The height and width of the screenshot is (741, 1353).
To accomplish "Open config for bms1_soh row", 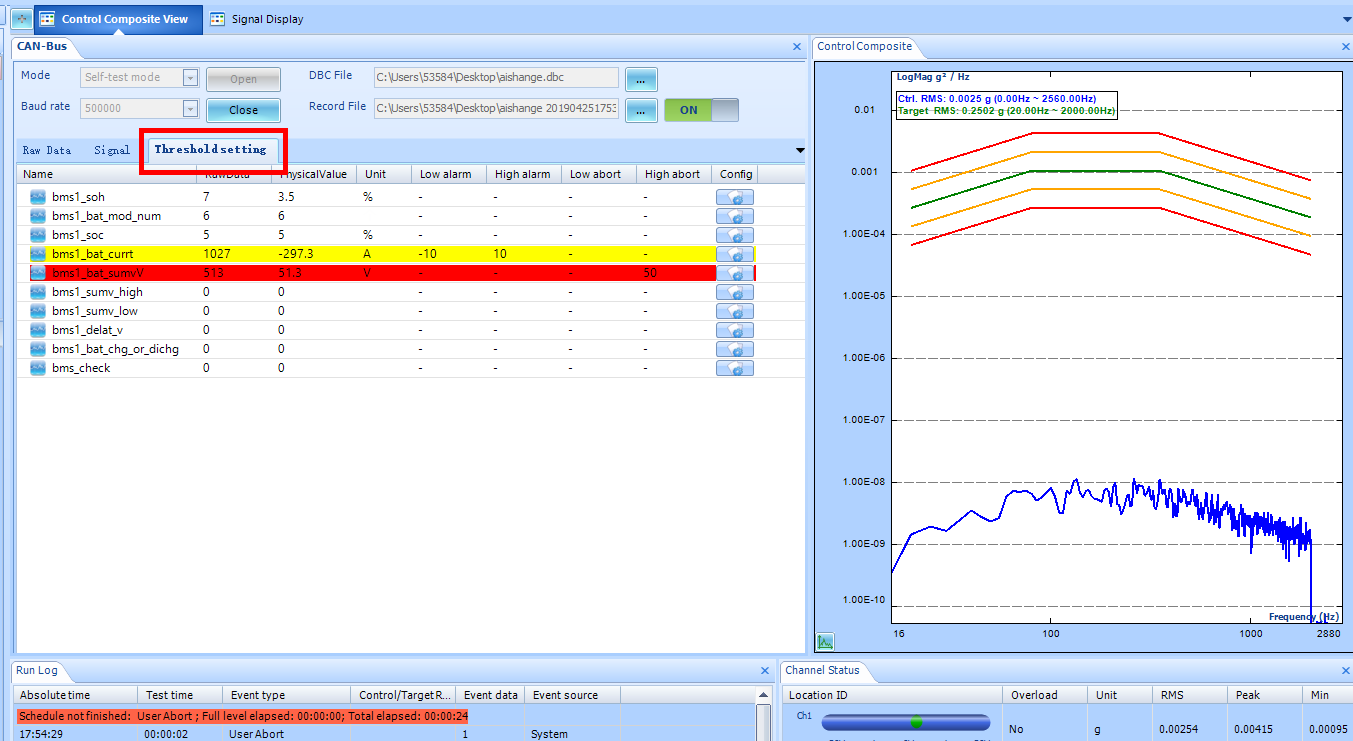I will pyautogui.click(x=735, y=197).
